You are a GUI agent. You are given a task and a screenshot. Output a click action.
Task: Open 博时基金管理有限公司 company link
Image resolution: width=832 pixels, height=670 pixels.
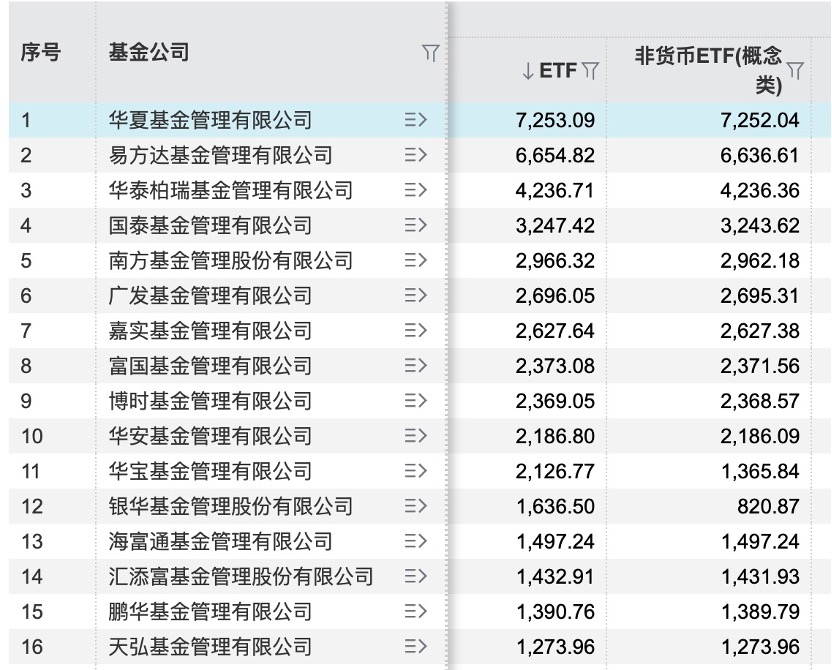[210, 401]
